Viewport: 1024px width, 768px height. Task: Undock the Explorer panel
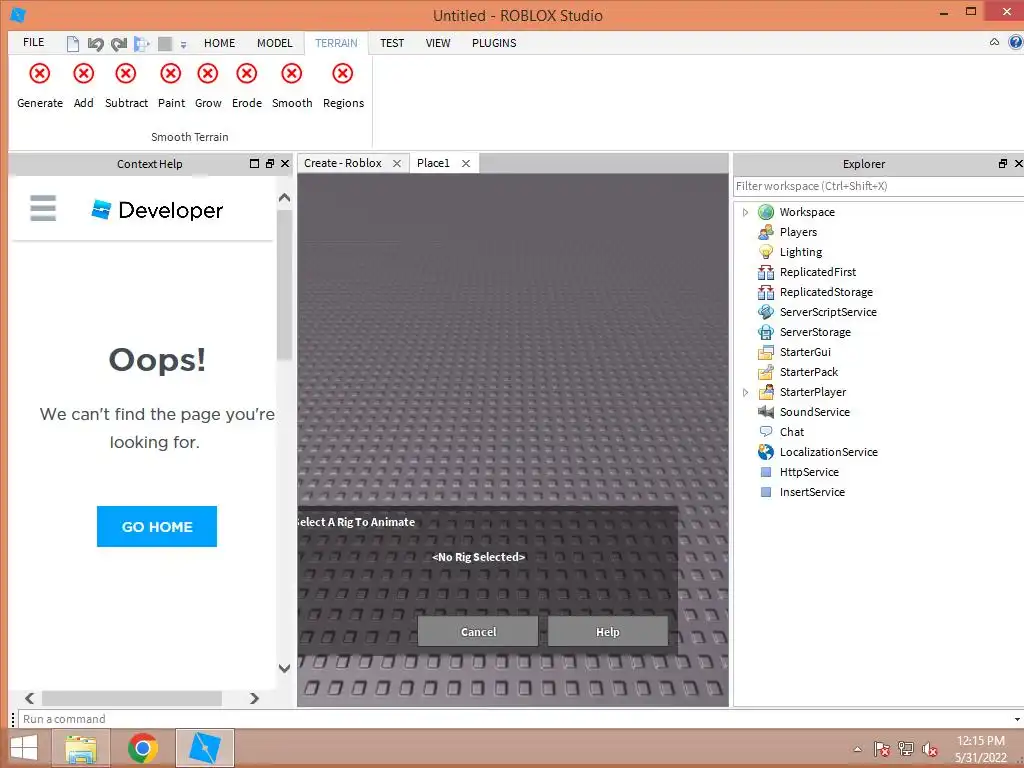point(1002,164)
